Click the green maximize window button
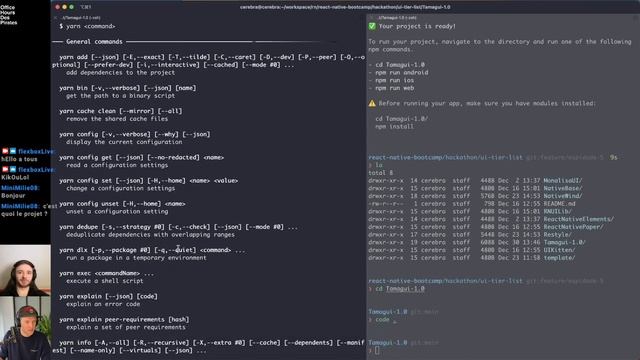The height and width of the screenshot is (360, 640). coord(71,7)
